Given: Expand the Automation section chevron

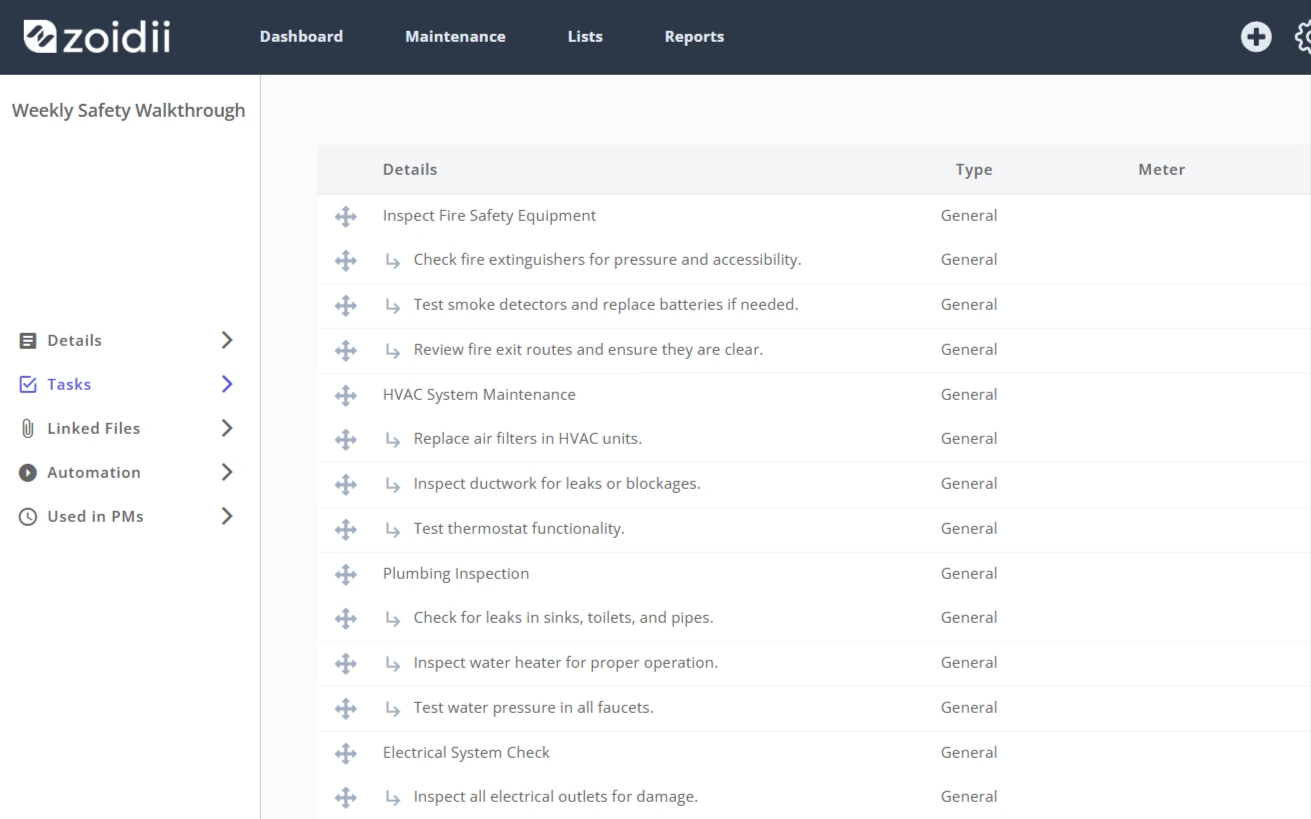Looking at the screenshot, I should pos(227,472).
